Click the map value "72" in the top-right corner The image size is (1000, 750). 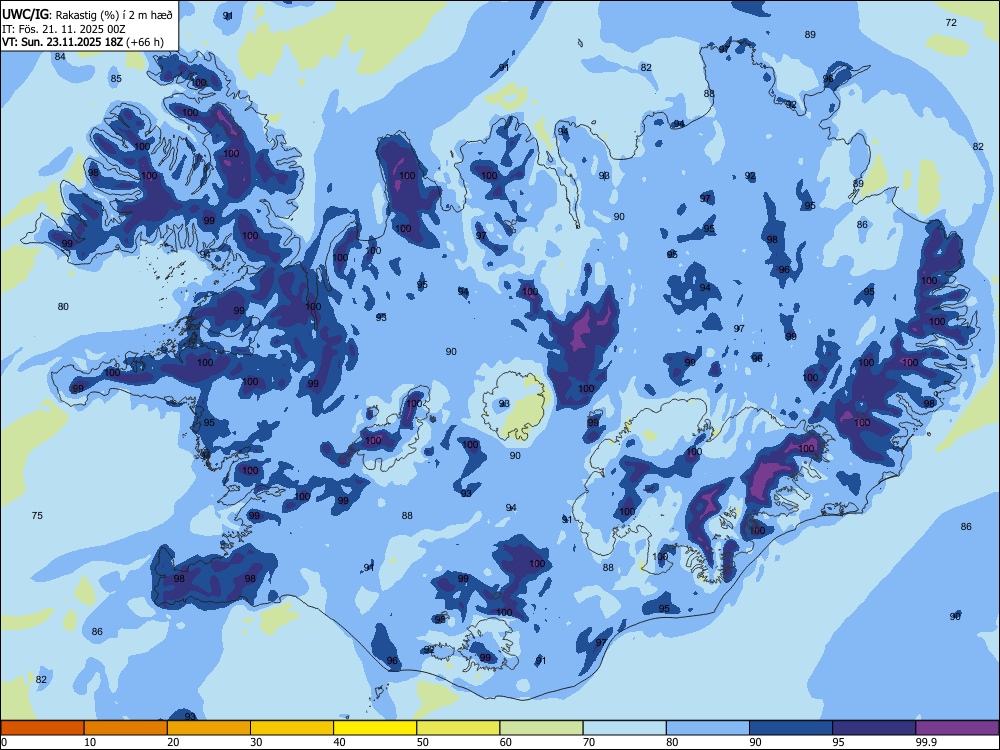951,22
